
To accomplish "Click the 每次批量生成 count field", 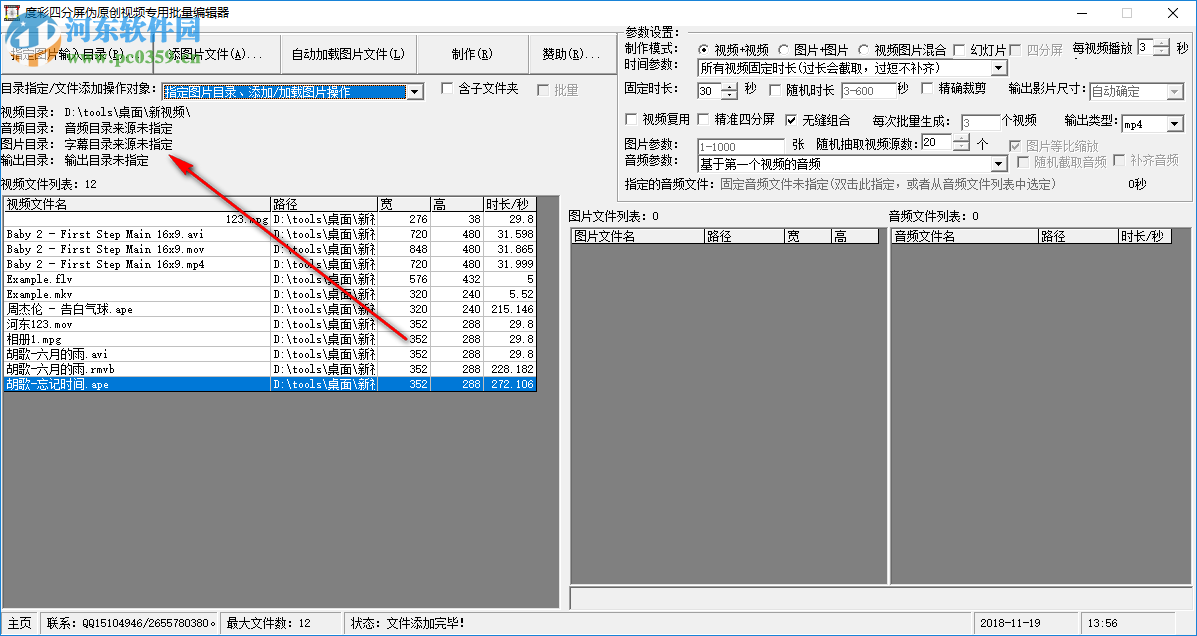I will [x=980, y=122].
